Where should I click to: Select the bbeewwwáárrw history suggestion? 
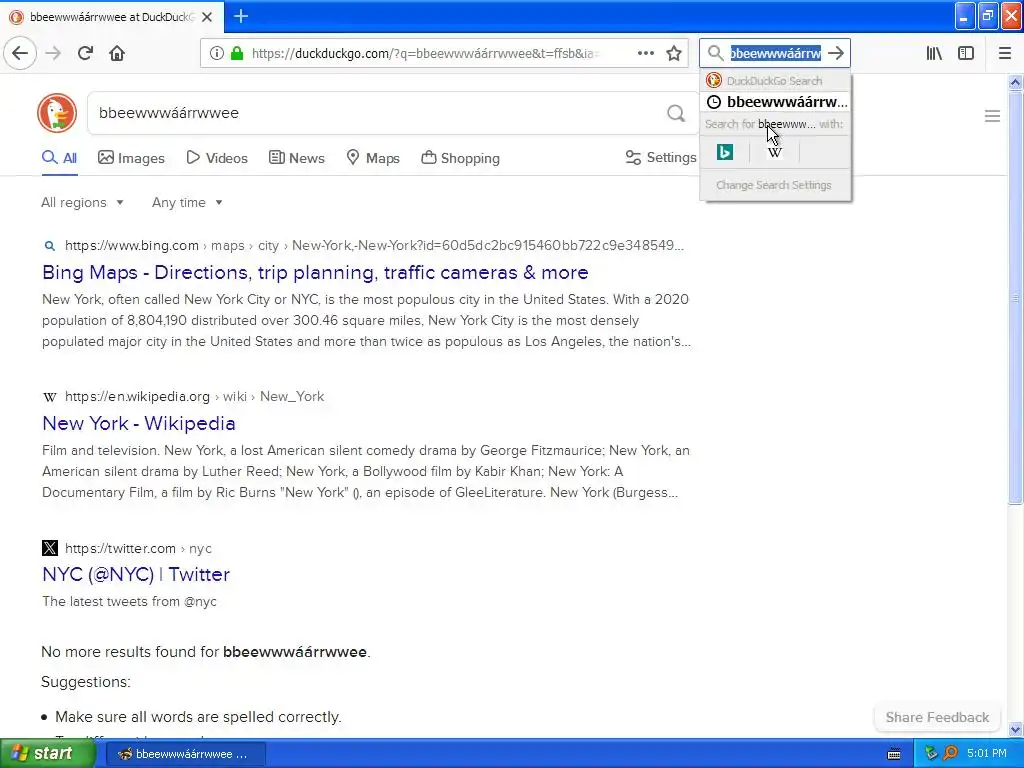click(x=776, y=102)
